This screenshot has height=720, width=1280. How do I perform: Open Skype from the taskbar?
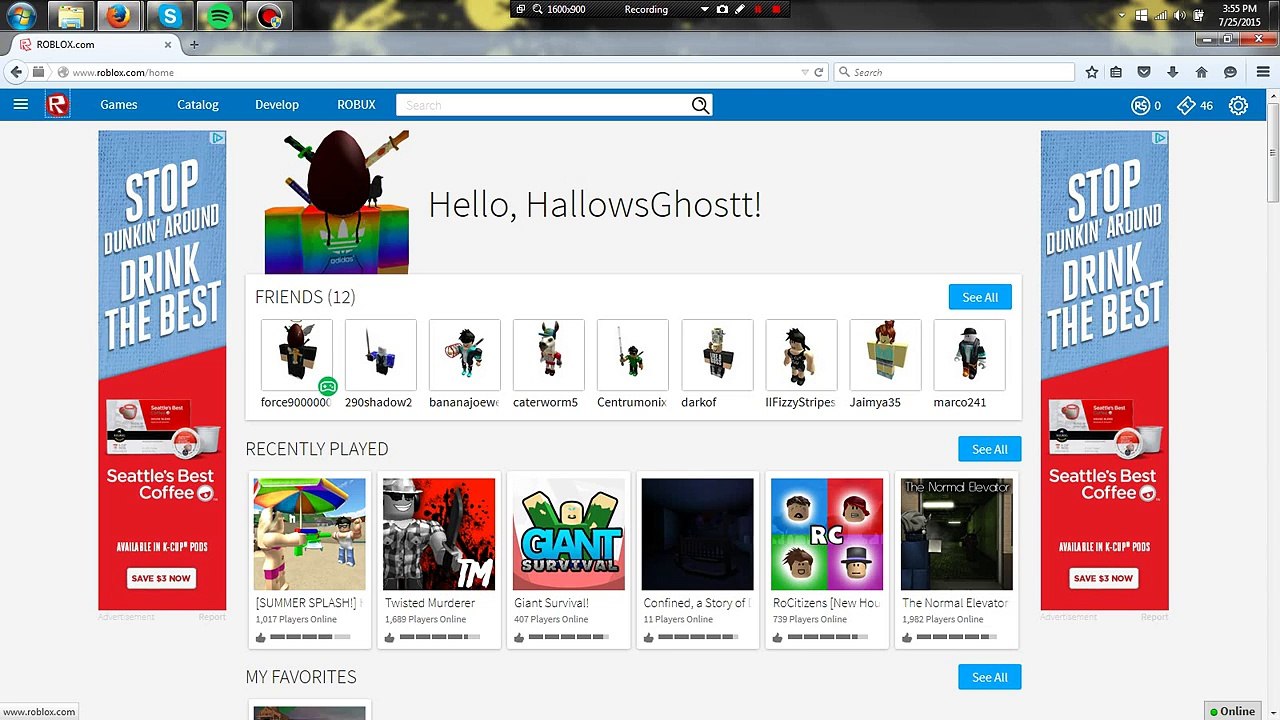point(170,16)
